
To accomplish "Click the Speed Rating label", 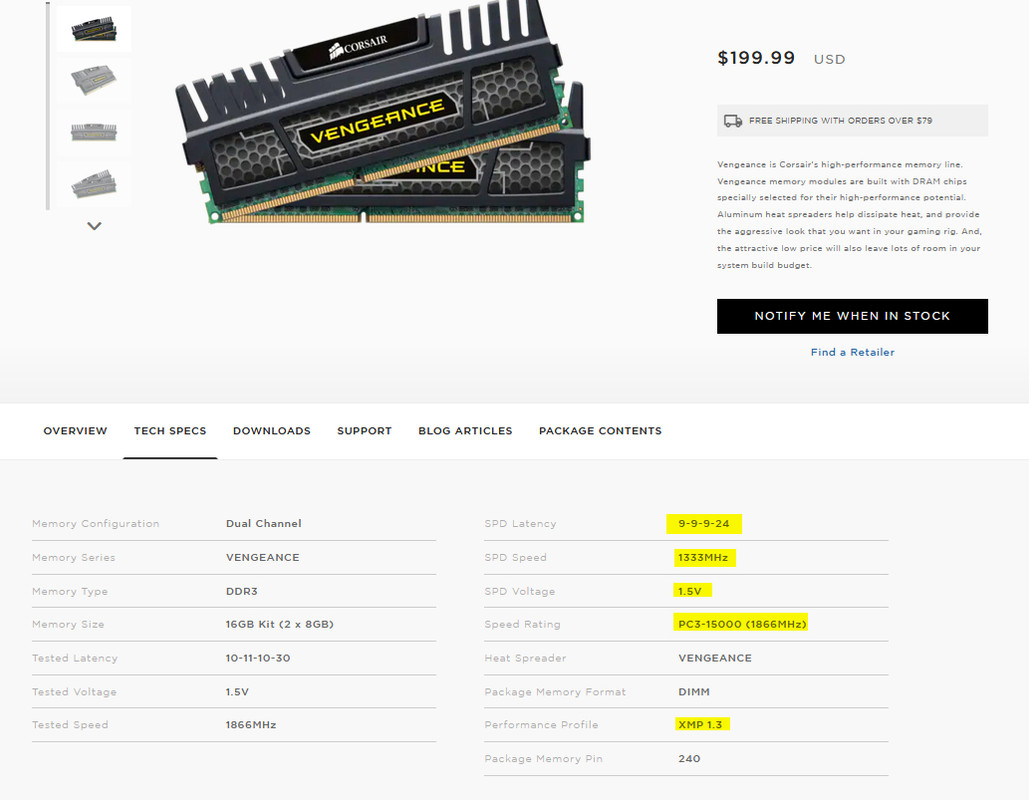I will (x=522, y=624).
